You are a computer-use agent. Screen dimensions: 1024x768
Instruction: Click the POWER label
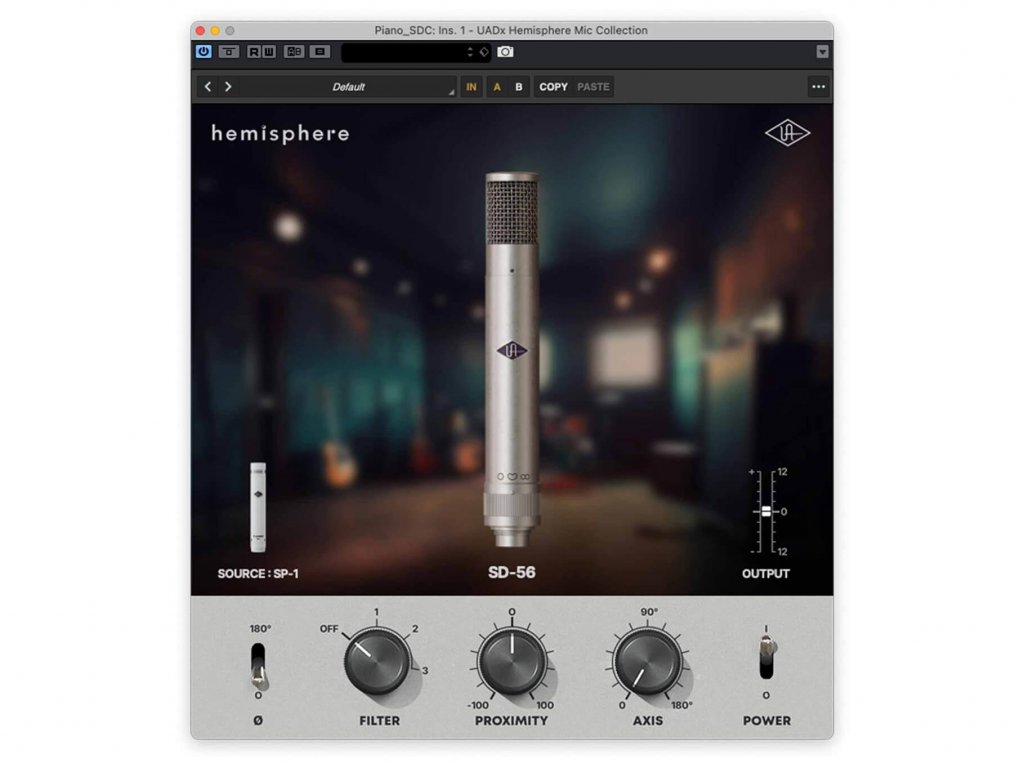767,720
